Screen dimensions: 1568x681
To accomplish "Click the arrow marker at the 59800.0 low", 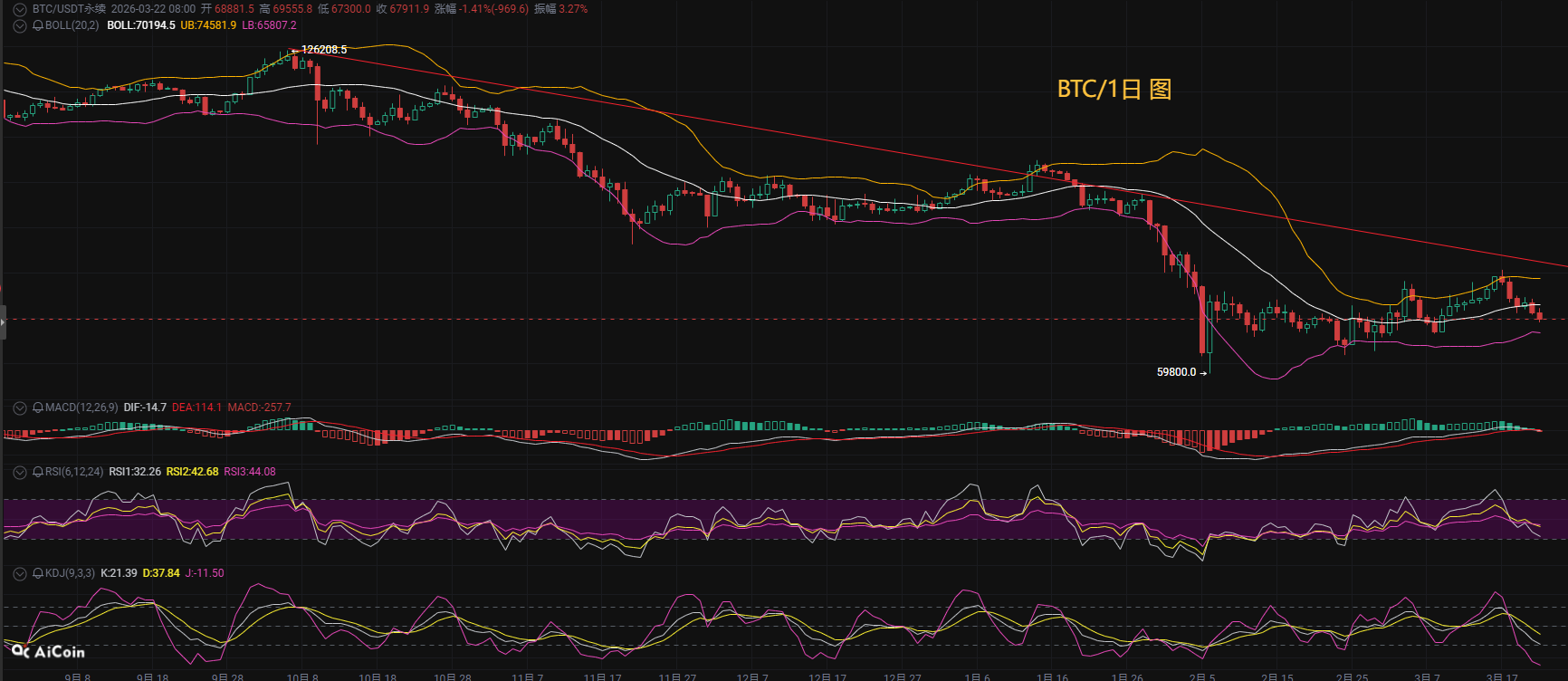I will [1203, 372].
